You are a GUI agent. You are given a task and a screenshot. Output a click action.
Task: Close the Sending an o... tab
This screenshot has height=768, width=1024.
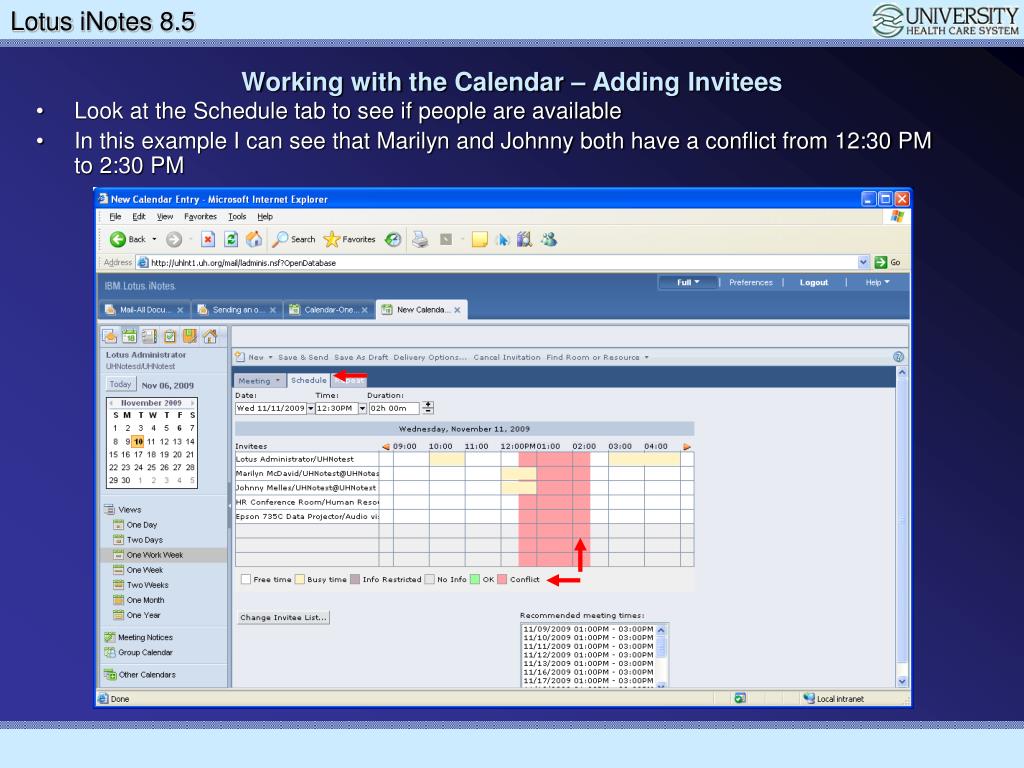pyautogui.click(x=273, y=310)
